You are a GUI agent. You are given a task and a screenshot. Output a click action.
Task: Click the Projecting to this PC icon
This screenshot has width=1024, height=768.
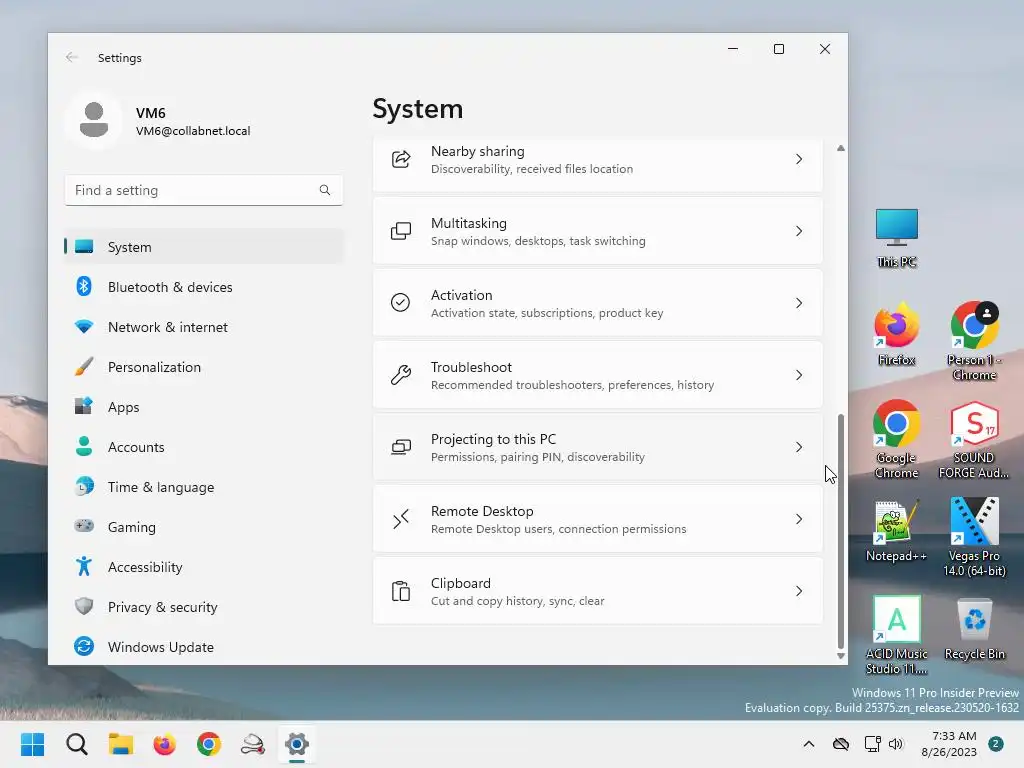tap(400, 447)
